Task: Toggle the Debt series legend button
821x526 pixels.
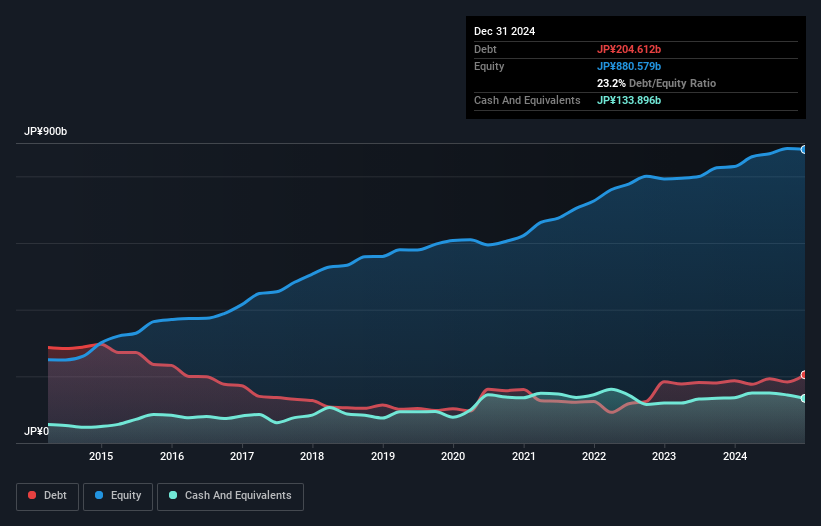Action: [48, 496]
